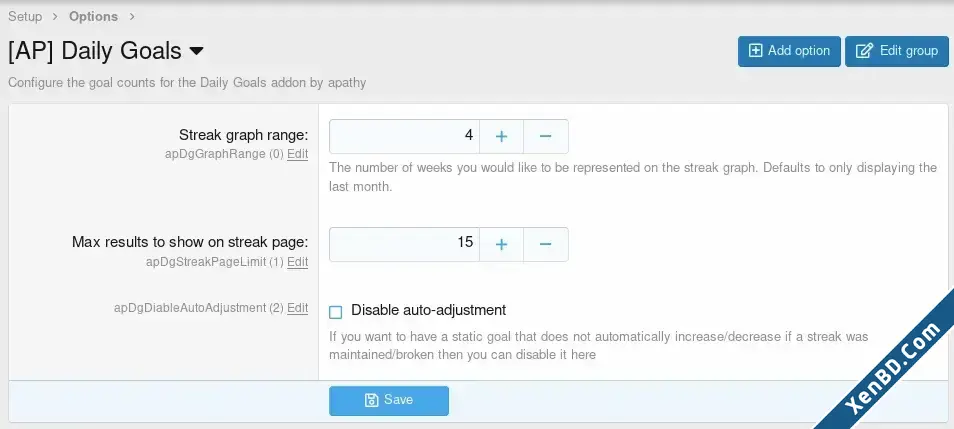Open the [AP] Daily Goals heading menu
The width and height of the screenshot is (954, 429).
click(106, 51)
